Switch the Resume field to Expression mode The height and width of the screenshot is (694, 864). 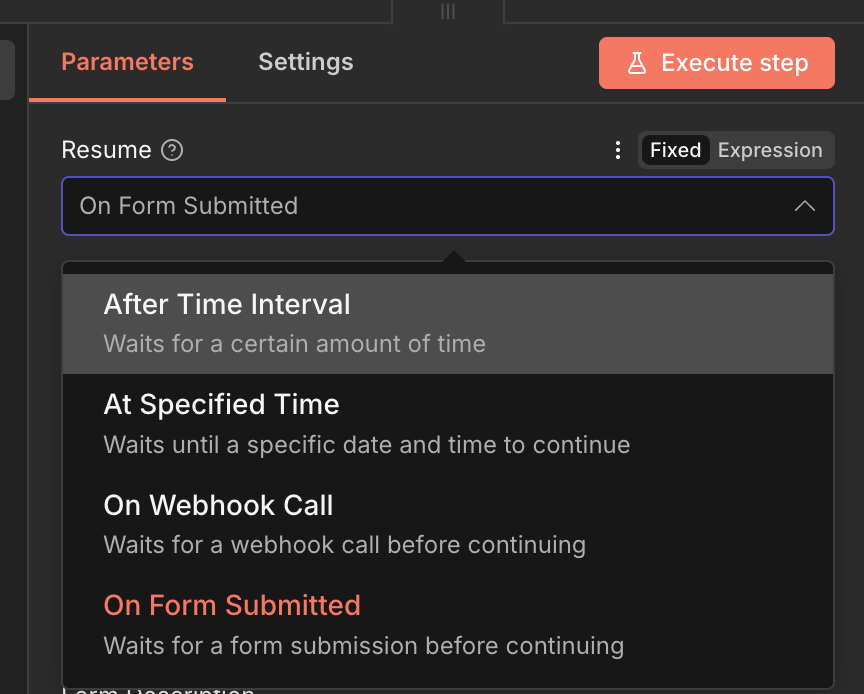pyautogui.click(x=770, y=150)
